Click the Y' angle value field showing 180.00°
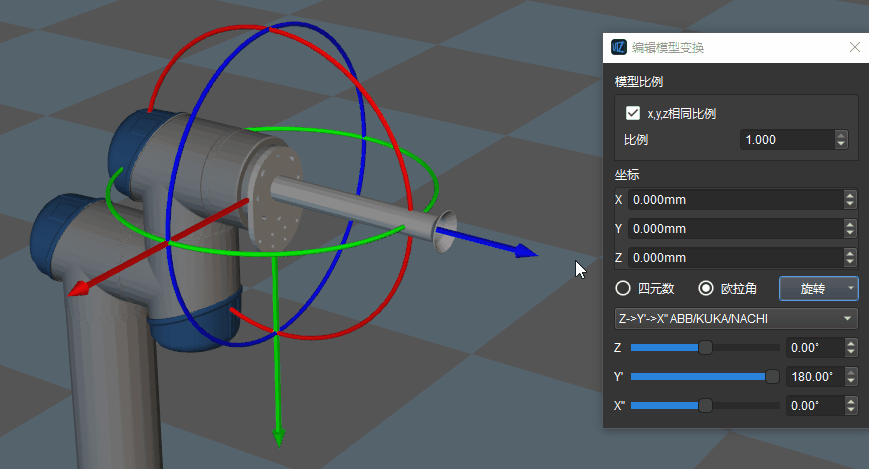 (812, 377)
